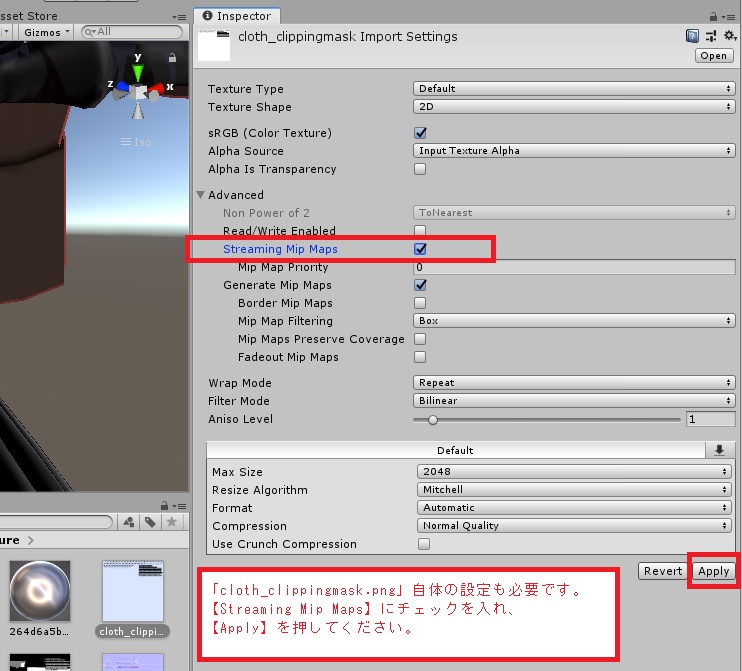Select the 264d6a5b... asset thumbnail

point(40,592)
